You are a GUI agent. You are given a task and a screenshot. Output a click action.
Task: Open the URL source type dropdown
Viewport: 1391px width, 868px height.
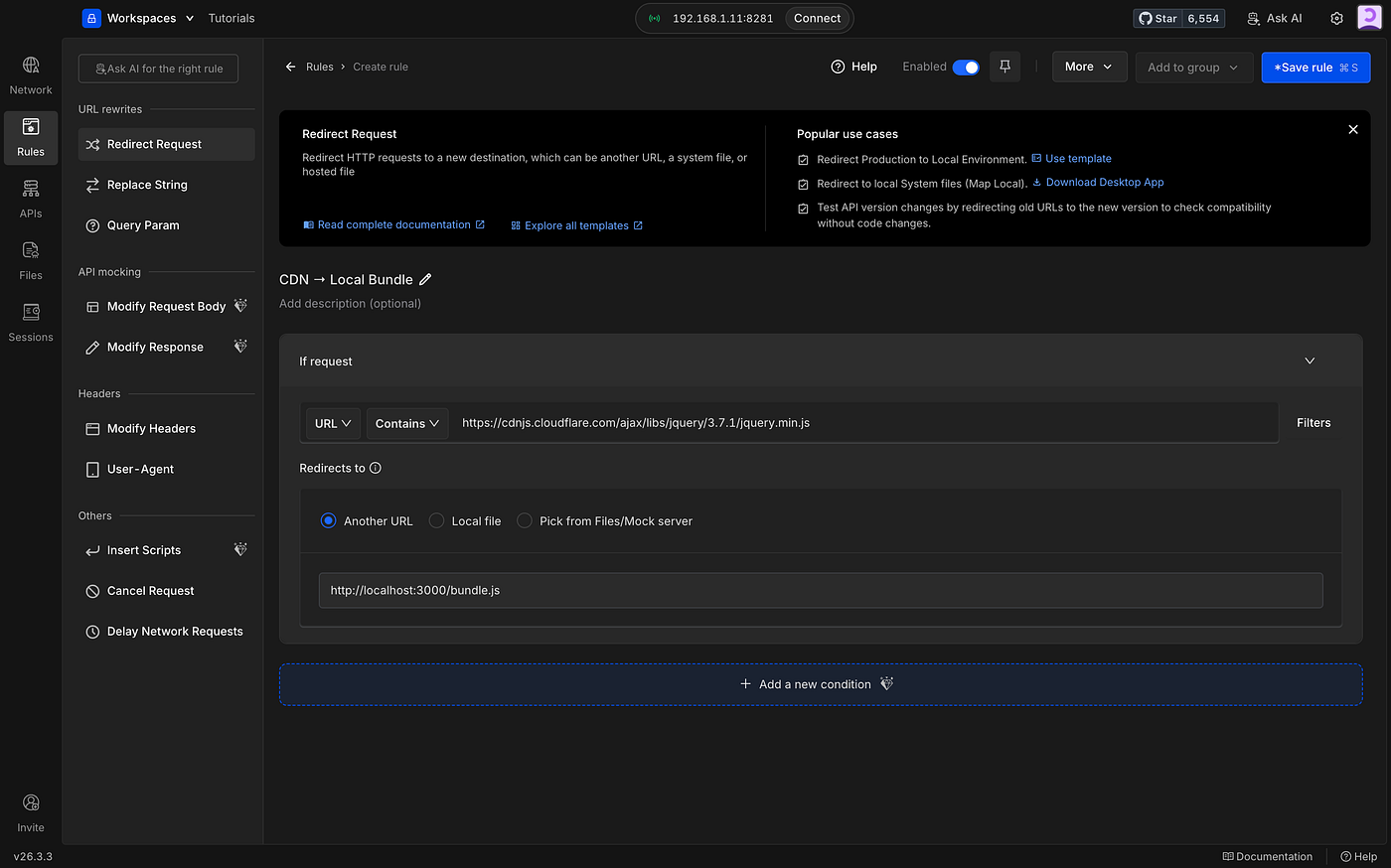333,423
